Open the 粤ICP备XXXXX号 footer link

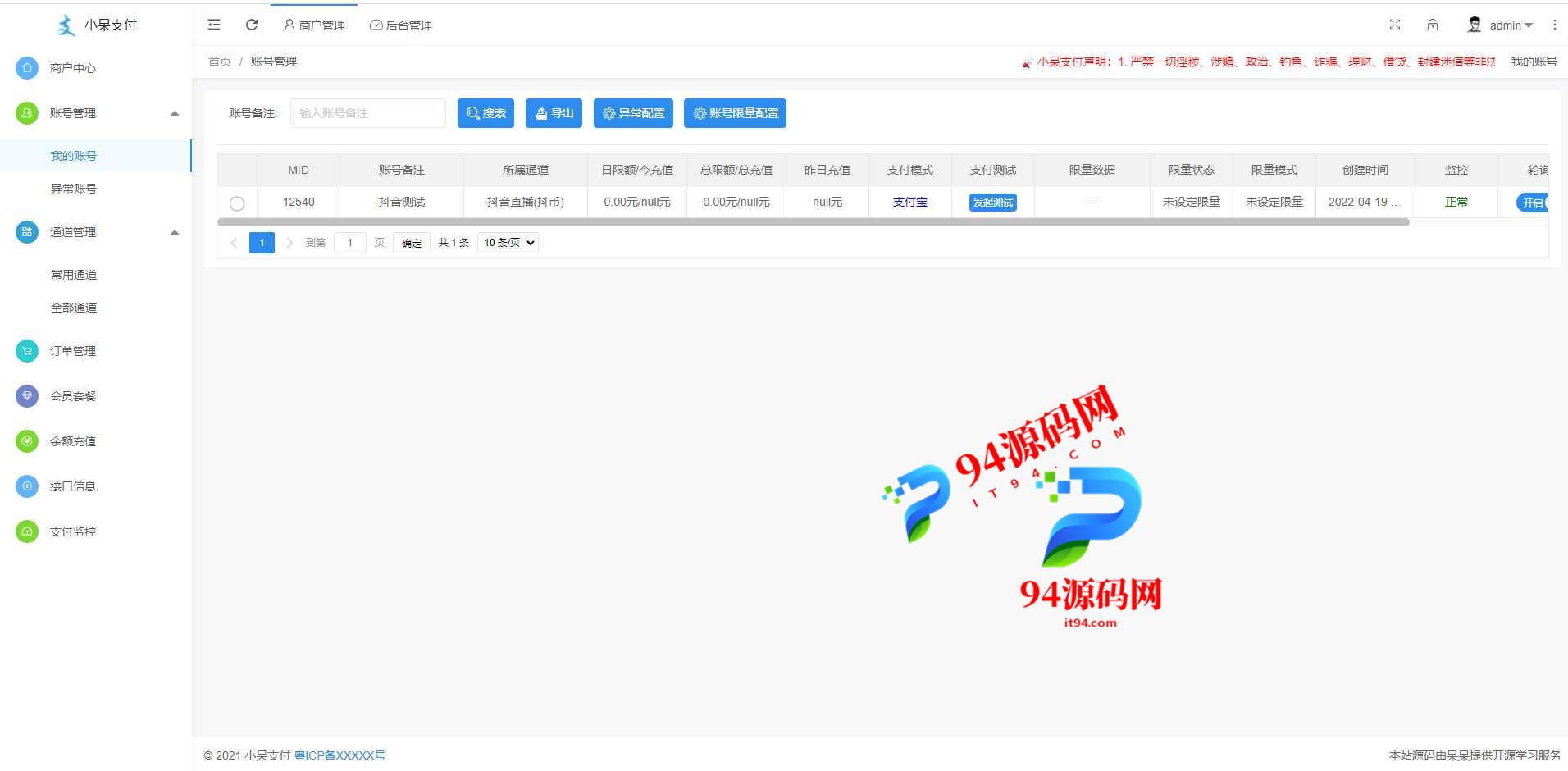click(340, 755)
